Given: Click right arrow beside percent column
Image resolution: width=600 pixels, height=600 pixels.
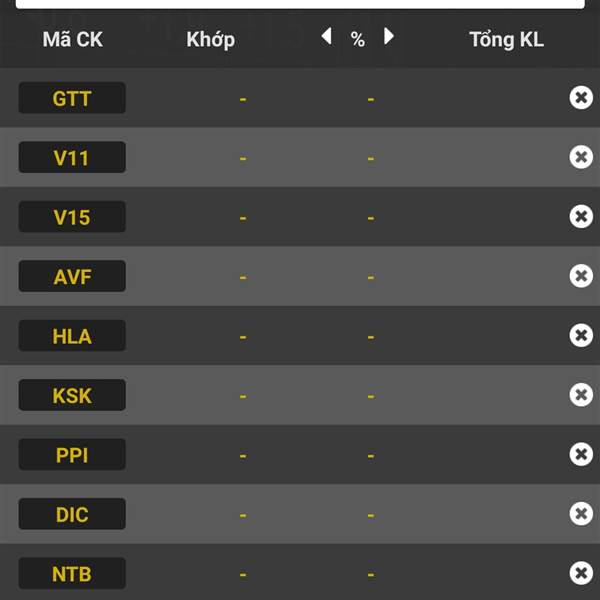Looking at the screenshot, I should (x=389, y=37).
